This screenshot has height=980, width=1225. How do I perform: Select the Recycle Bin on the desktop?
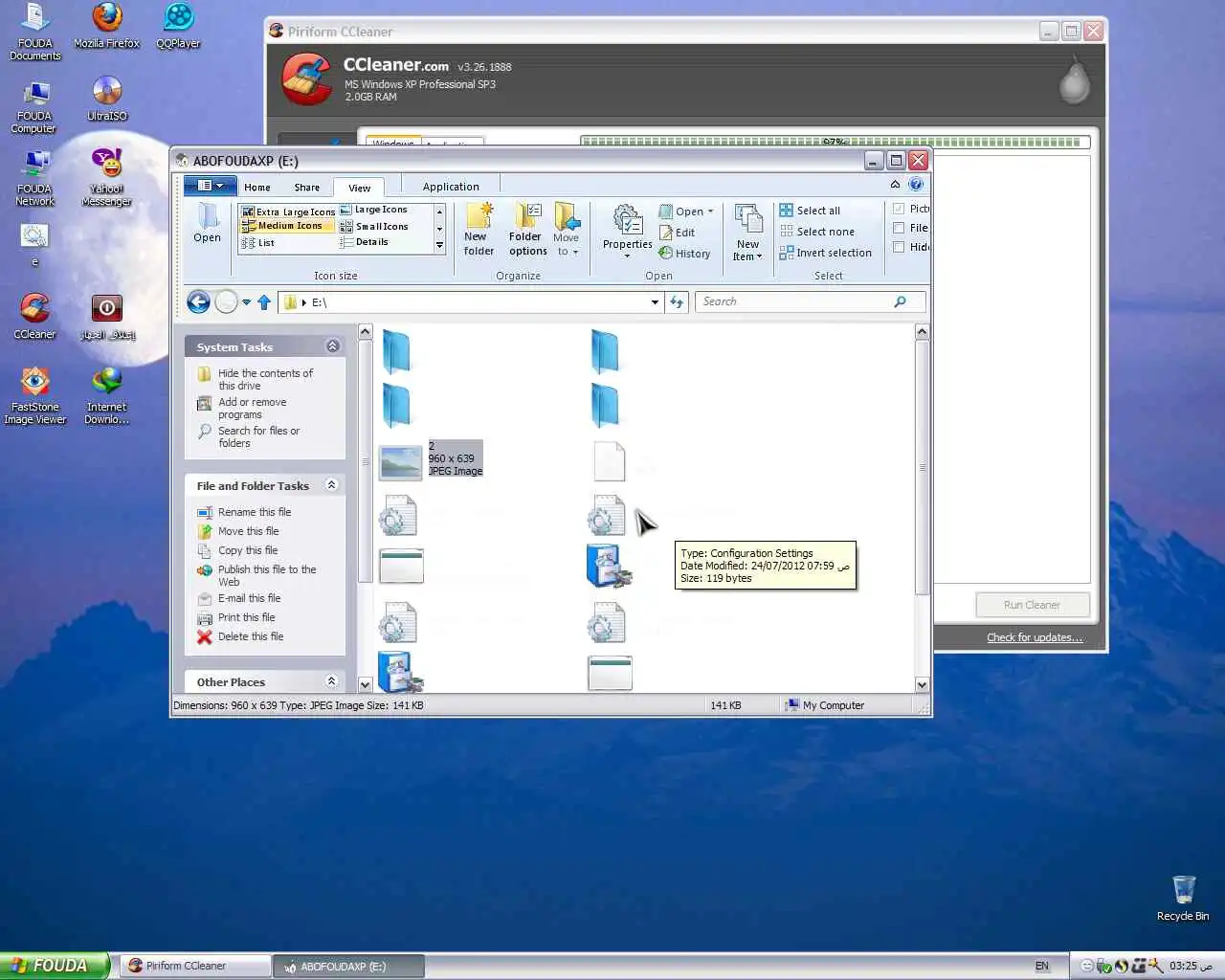(x=1183, y=898)
